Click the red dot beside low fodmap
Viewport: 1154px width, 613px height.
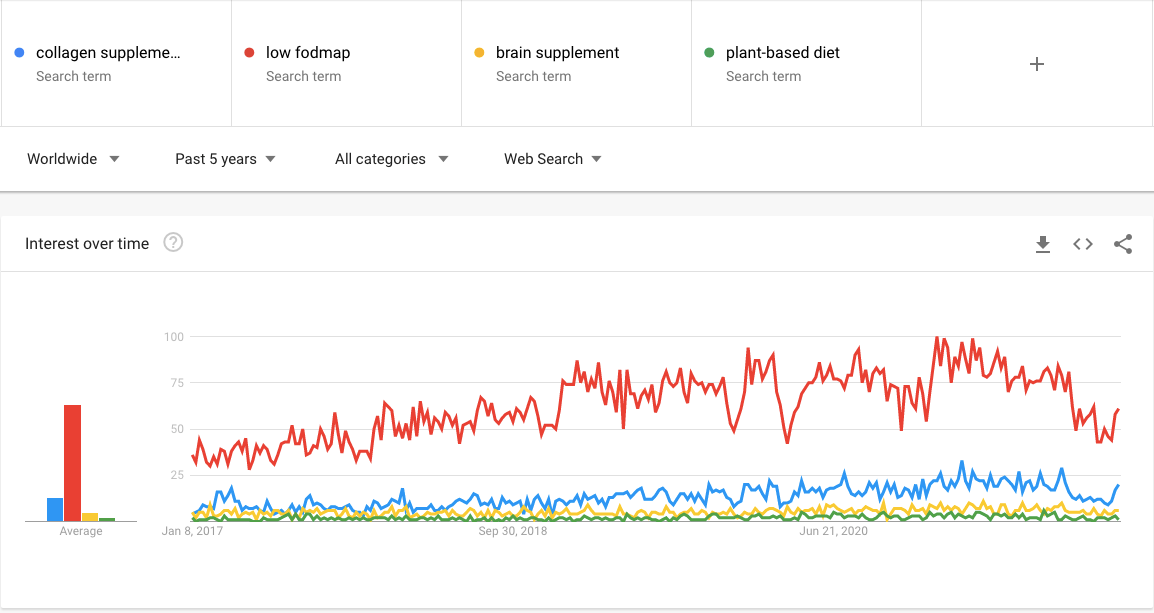click(x=250, y=53)
